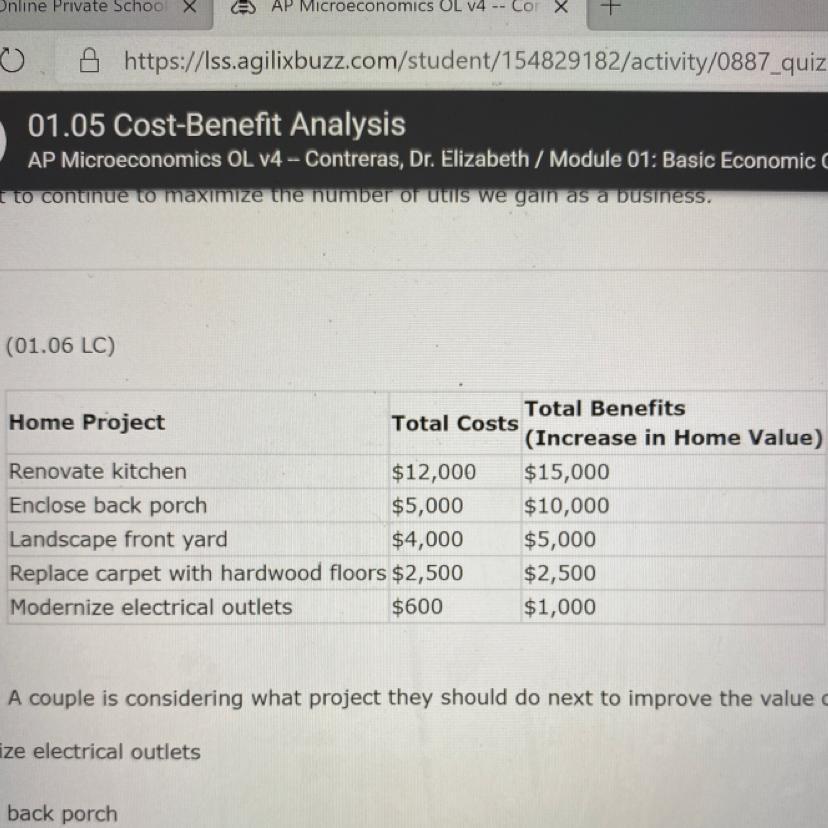Click the AP Microeconomics tab favicon

[x=244, y=7]
